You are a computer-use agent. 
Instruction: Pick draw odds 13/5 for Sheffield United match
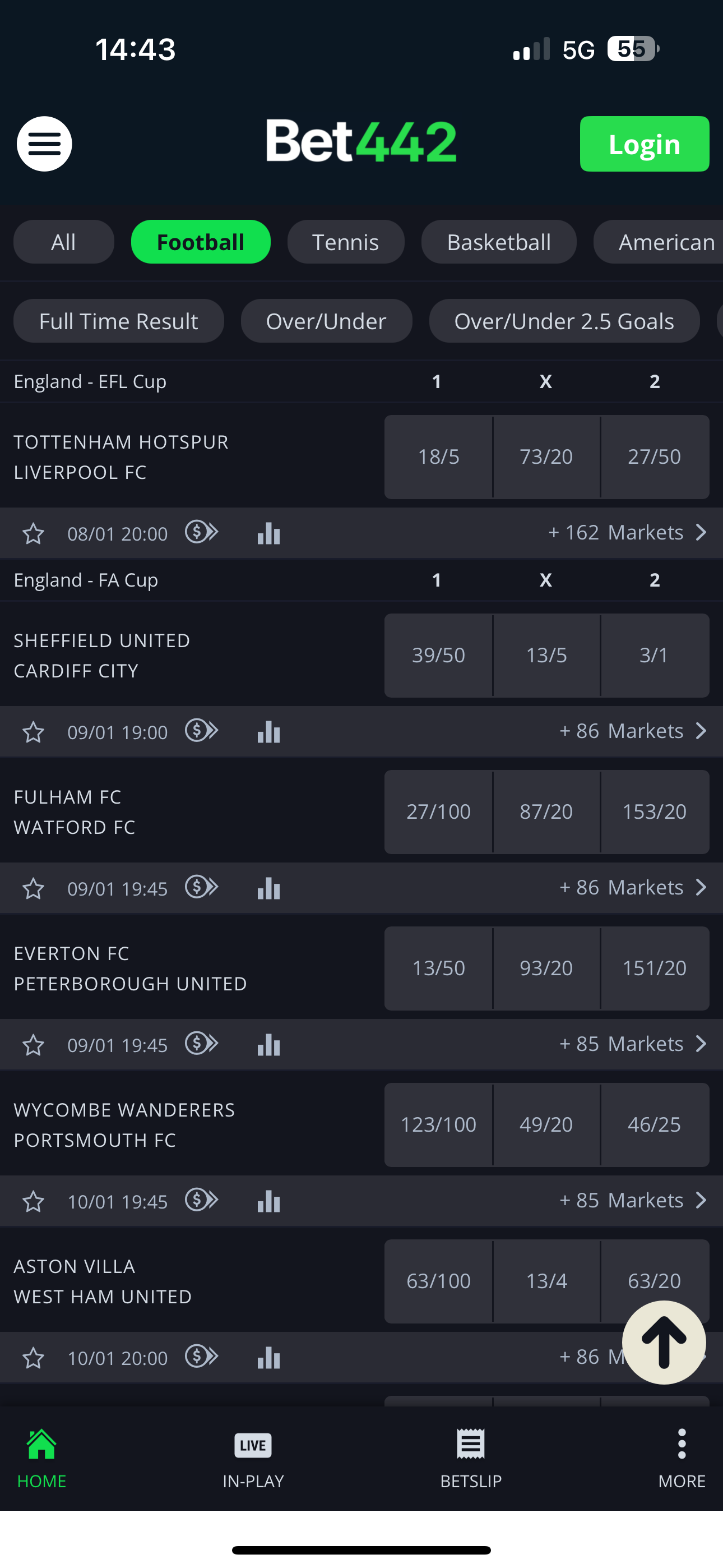pos(546,655)
